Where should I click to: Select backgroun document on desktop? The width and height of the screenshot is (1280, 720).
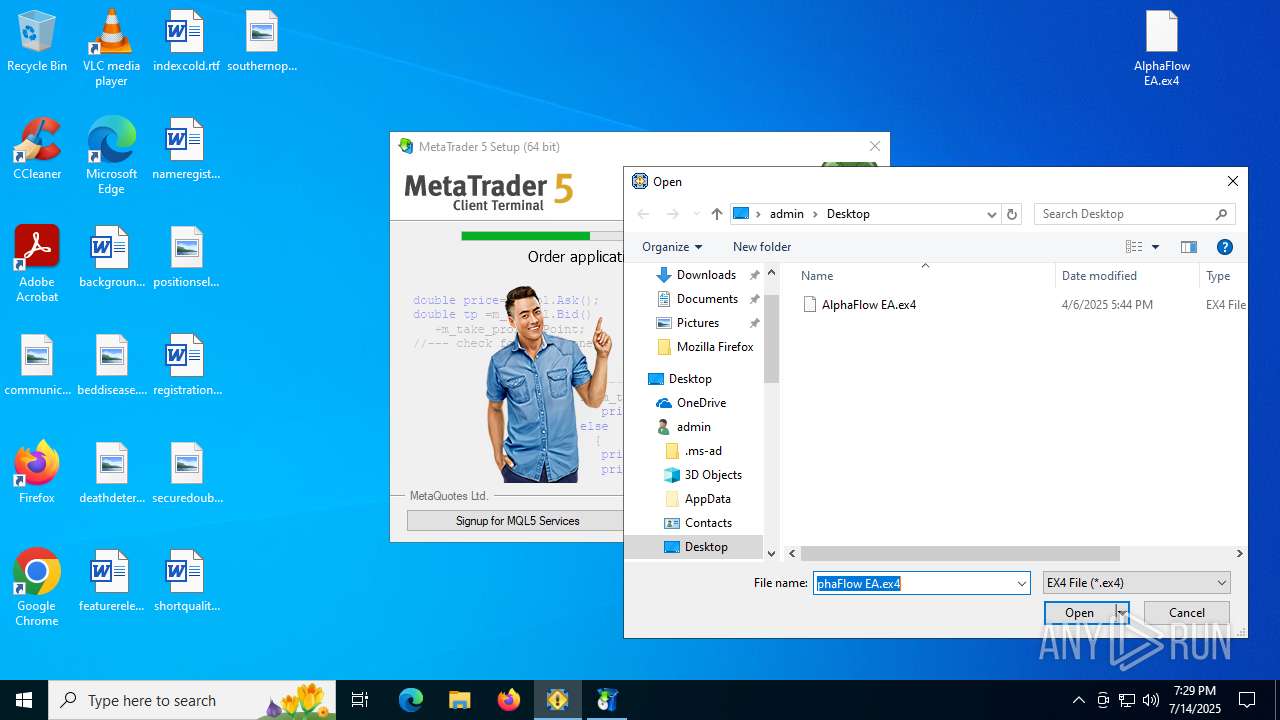pos(111,257)
